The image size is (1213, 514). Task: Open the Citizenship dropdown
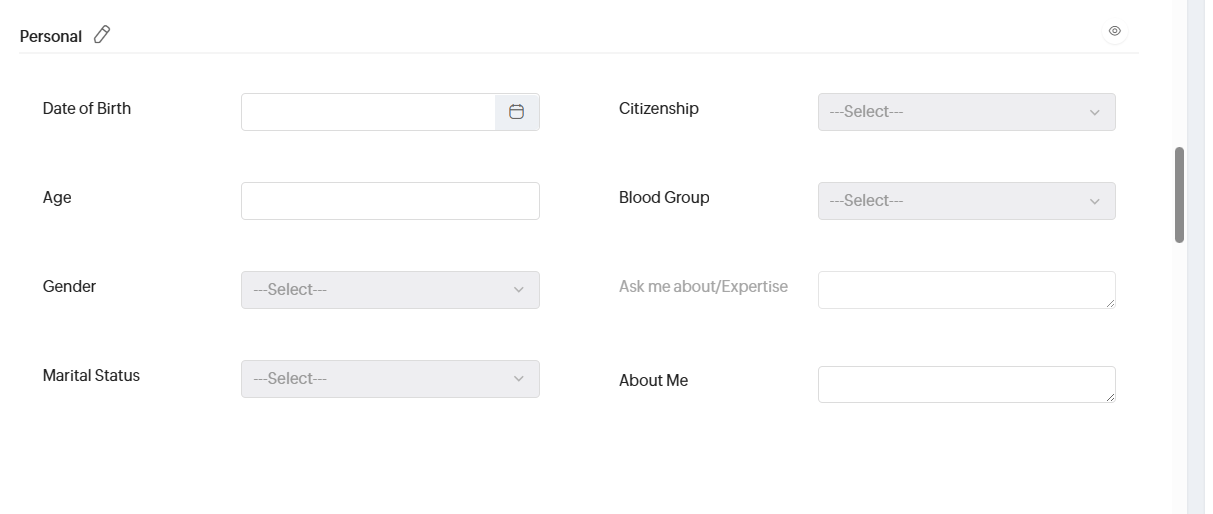point(966,112)
